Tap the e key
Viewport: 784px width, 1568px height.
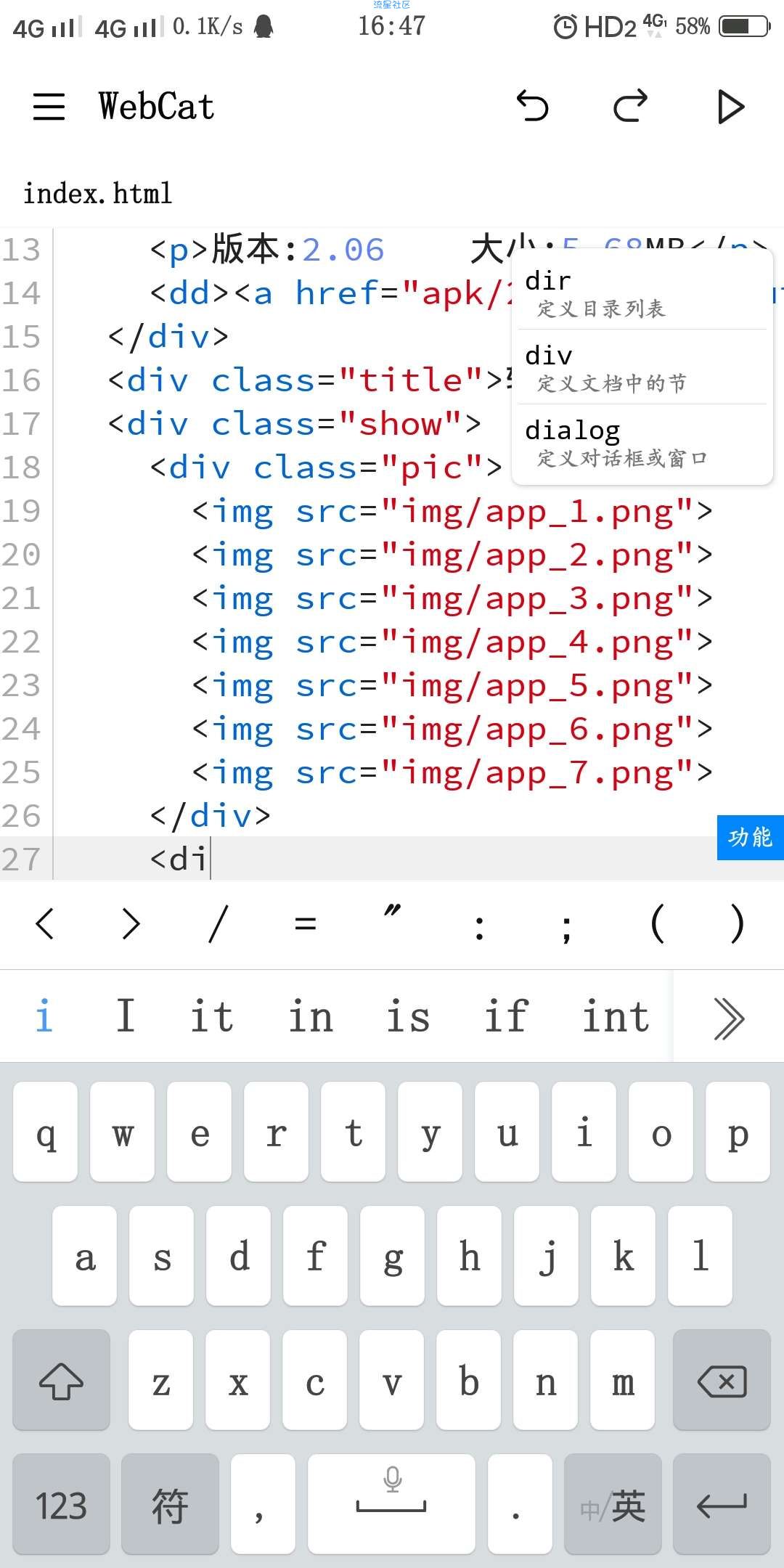(x=200, y=1132)
